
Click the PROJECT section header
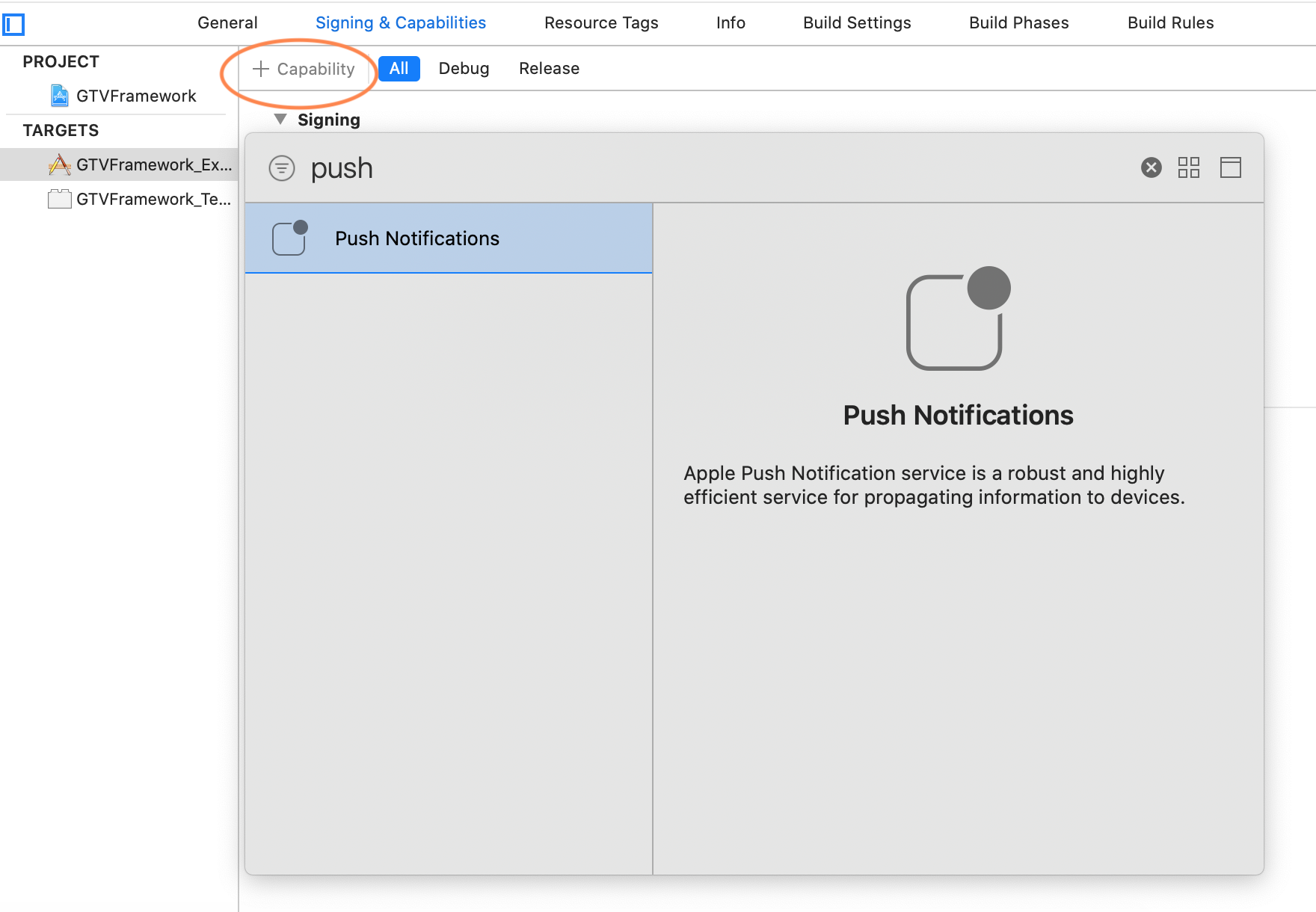pos(61,62)
